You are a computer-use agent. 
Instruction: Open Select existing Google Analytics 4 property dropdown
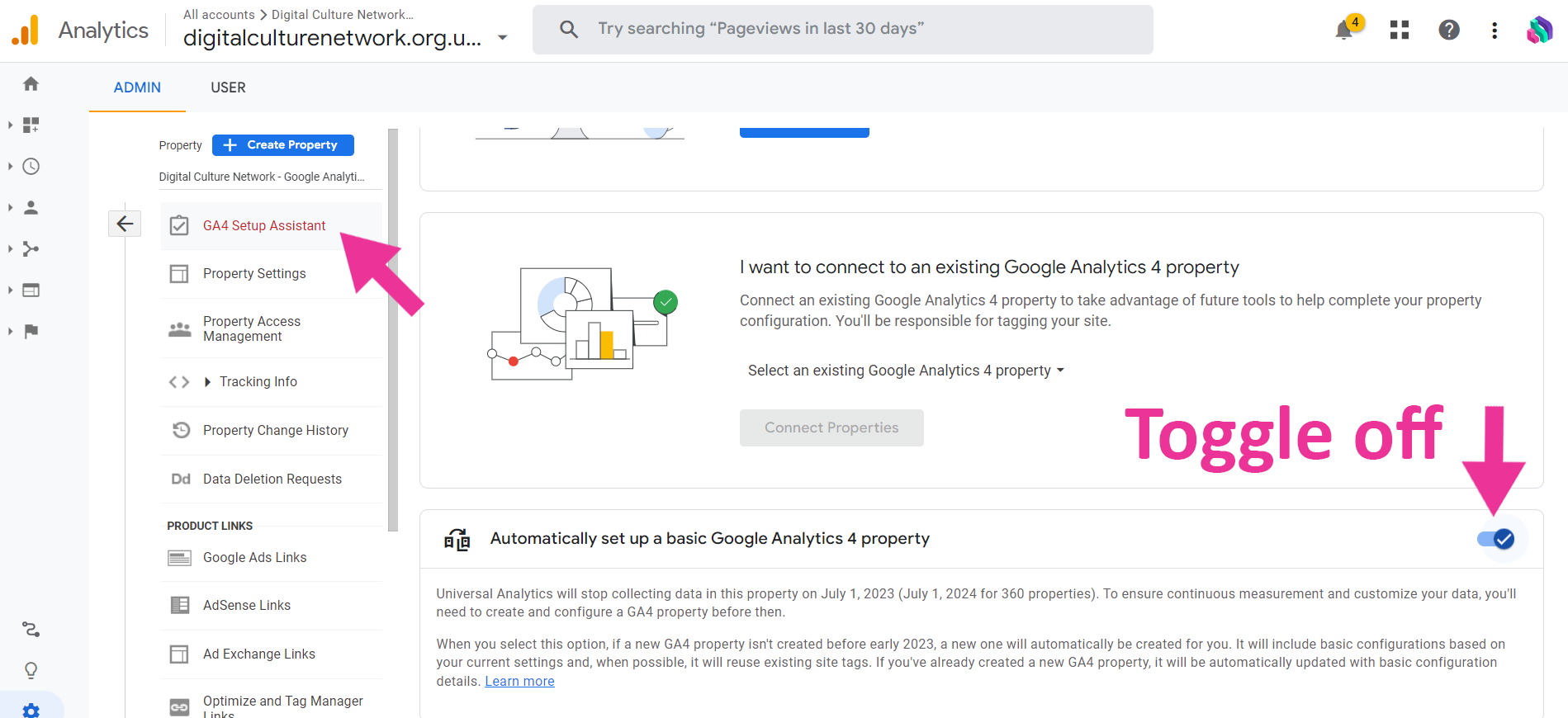[906, 371]
